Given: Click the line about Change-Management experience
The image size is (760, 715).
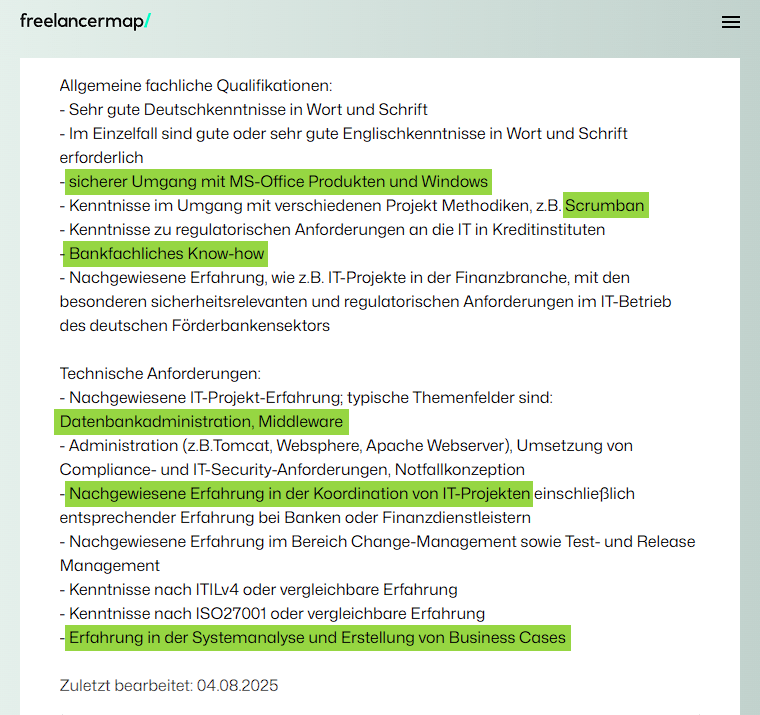Looking at the screenshot, I should click(377, 554).
